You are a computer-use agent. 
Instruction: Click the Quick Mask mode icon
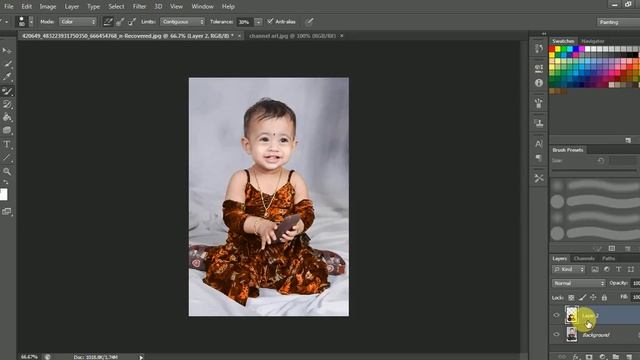pos(7,211)
